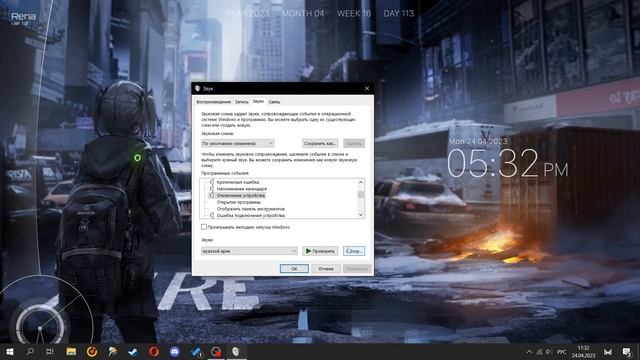This screenshot has height=360, width=640.
Task: Open the blue app with badge on taskbar
Action: pos(196,351)
